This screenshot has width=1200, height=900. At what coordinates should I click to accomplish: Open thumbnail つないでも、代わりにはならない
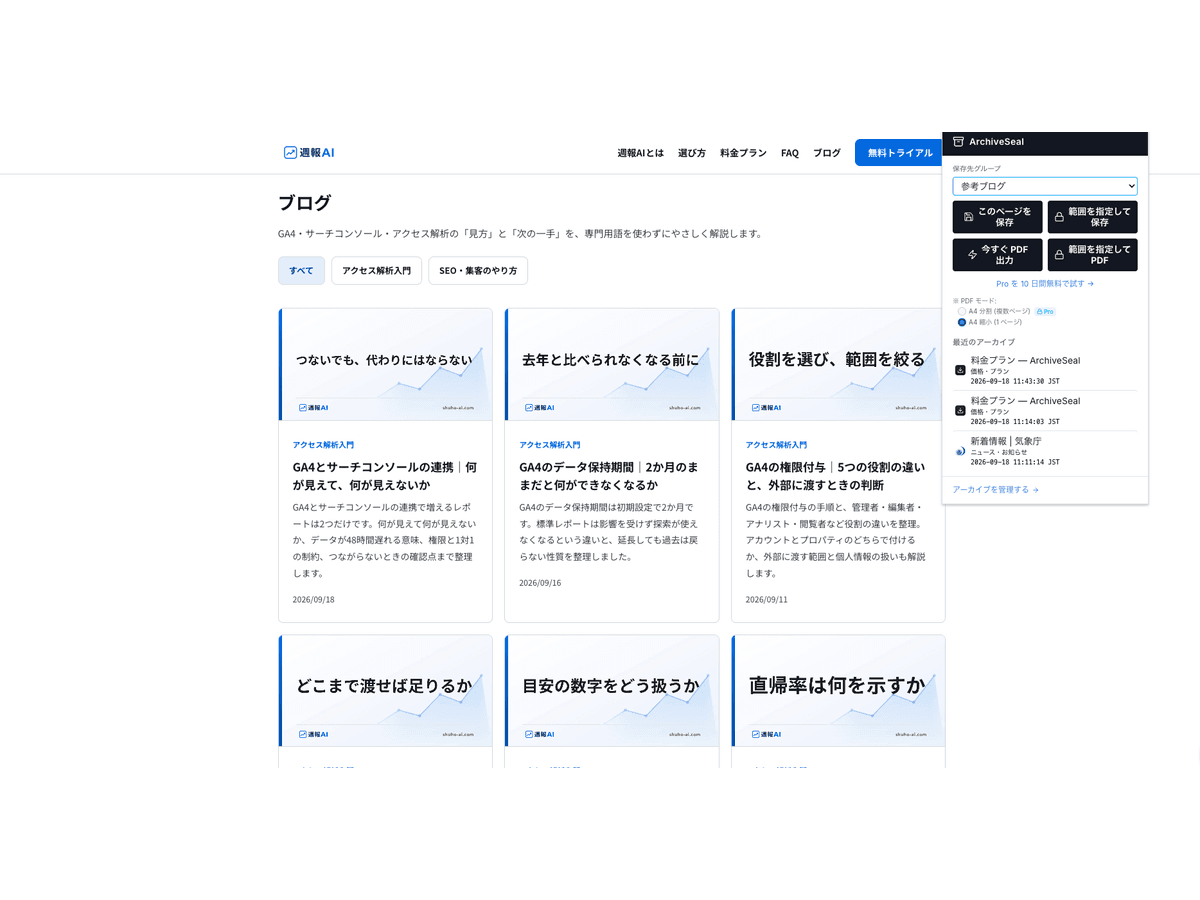click(386, 365)
